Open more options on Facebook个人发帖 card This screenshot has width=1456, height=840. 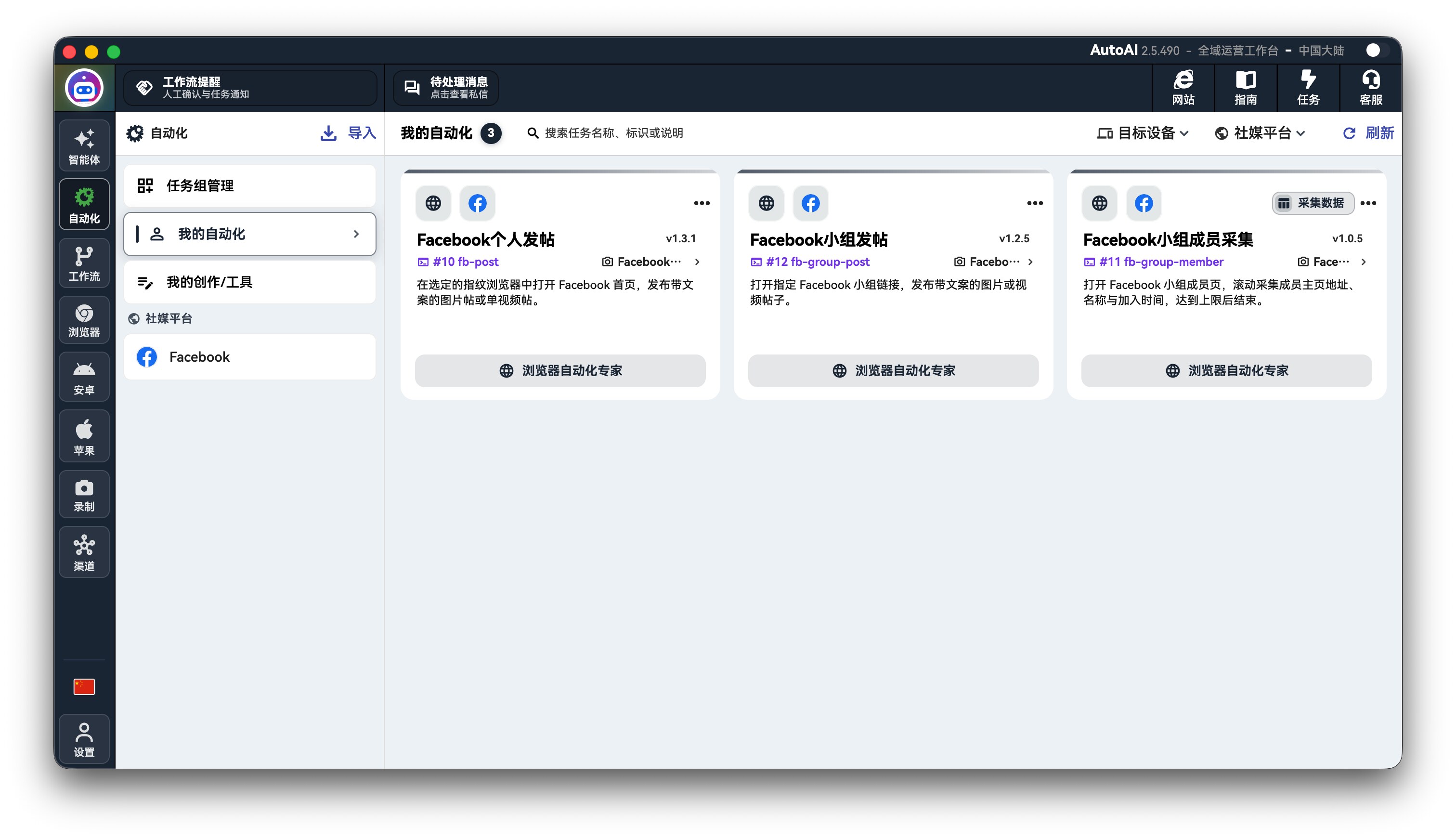[702, 203]
